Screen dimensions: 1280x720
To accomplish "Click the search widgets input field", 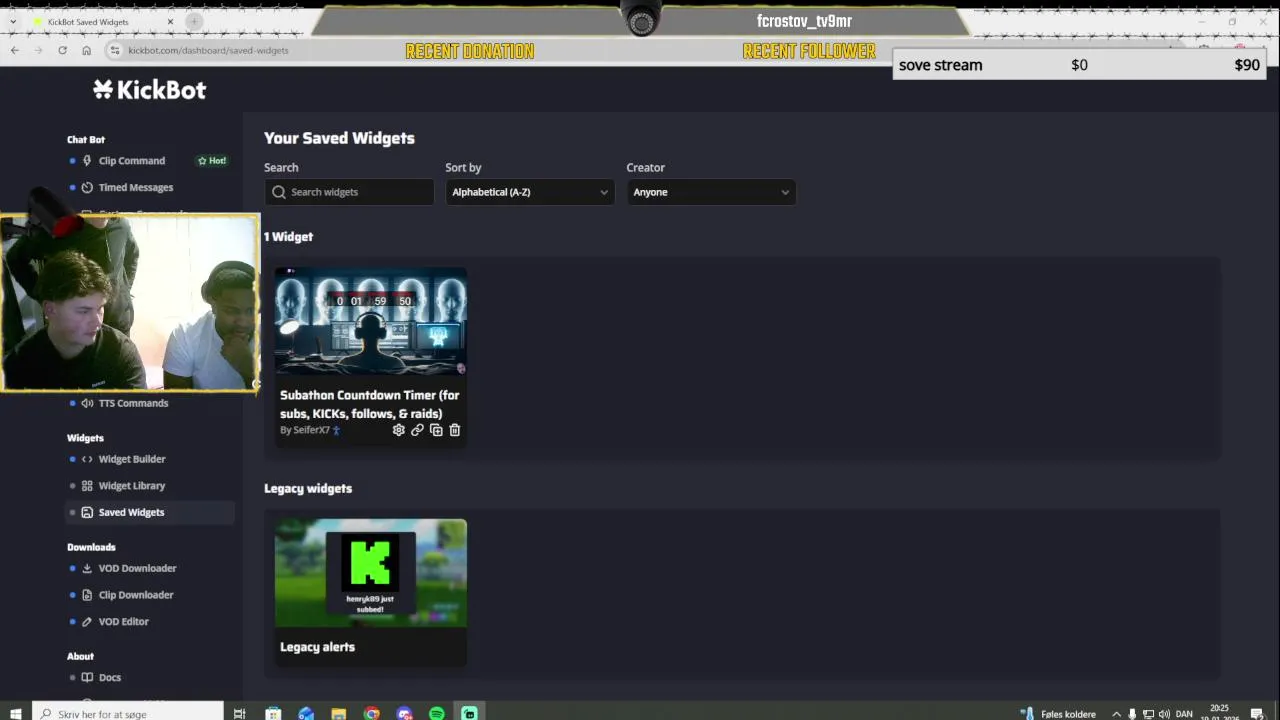I will (349, 192).
